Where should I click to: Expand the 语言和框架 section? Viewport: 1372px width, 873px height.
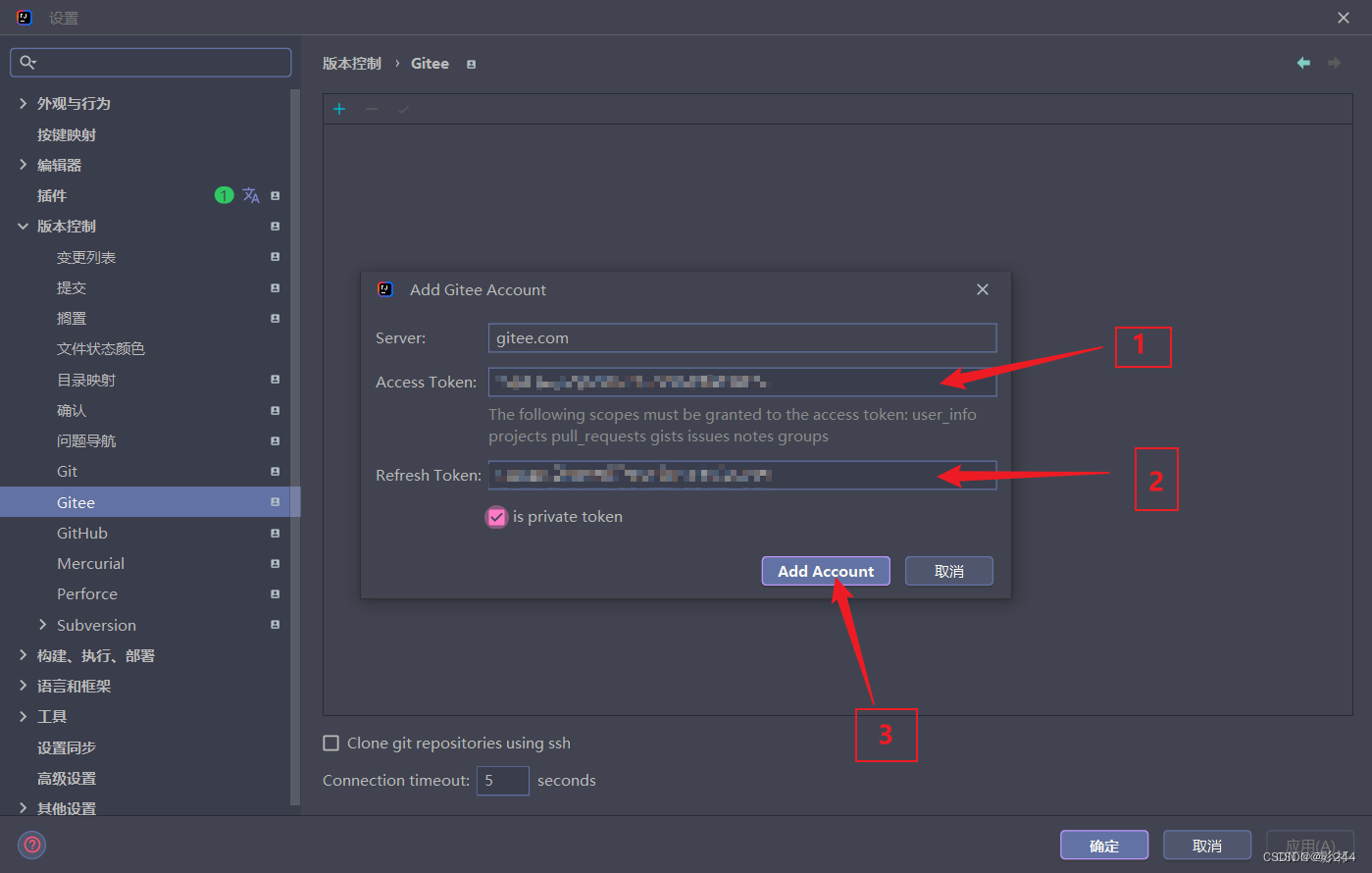(x=23, y=686)
